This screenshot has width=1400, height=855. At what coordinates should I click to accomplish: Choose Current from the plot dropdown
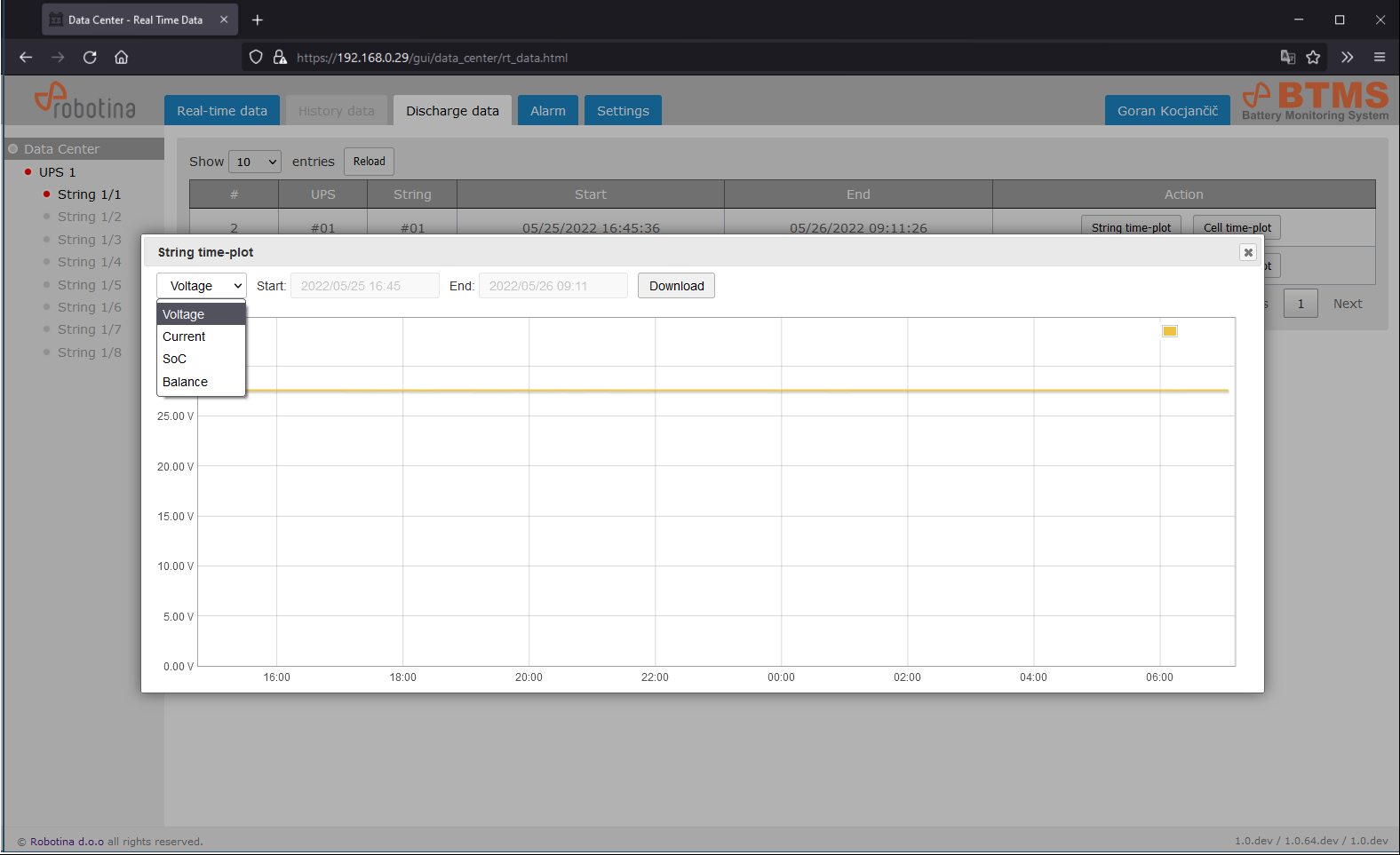click(184, 336)
